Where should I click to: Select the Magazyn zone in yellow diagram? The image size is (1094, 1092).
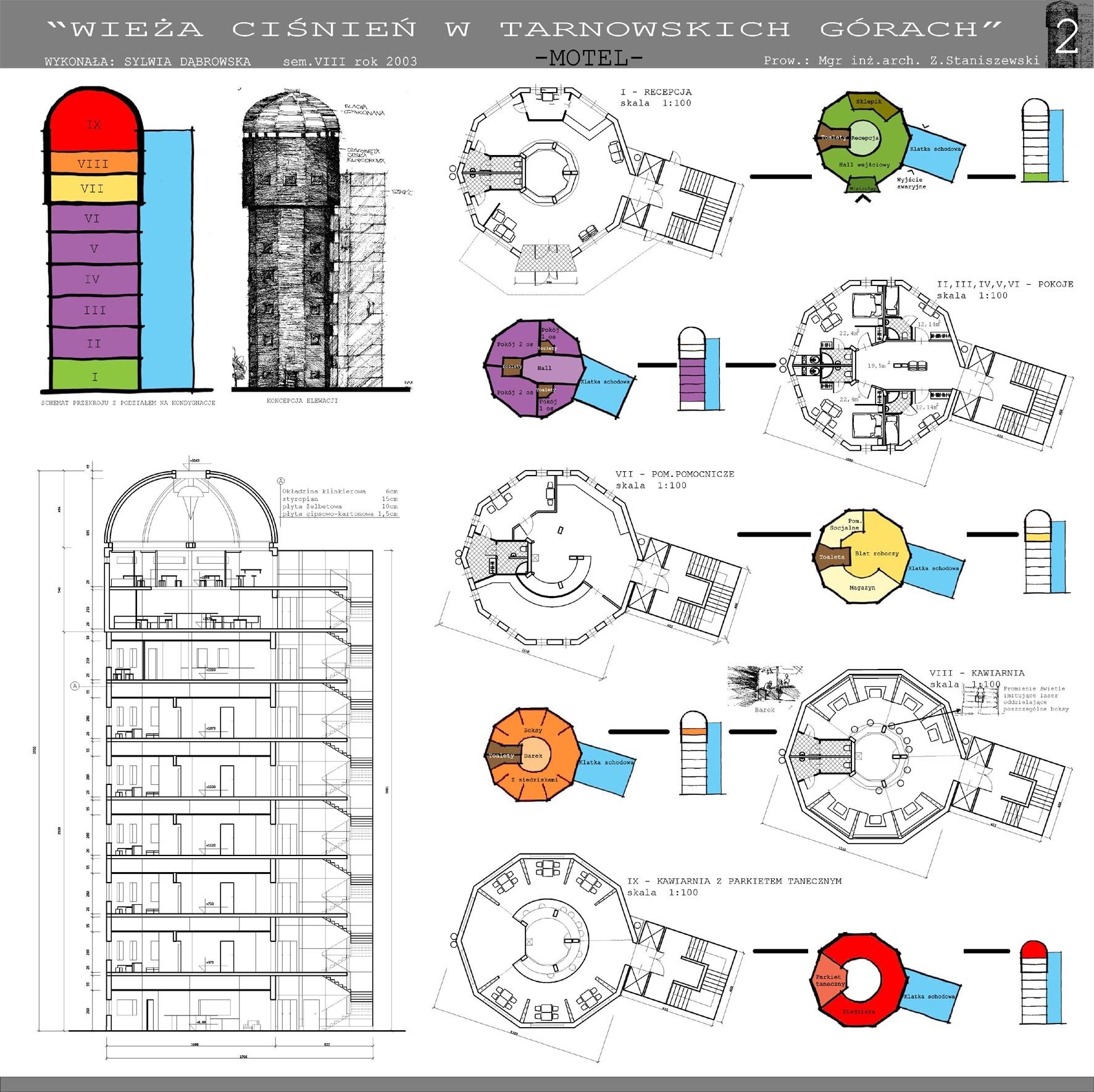(x=861, y=587)
